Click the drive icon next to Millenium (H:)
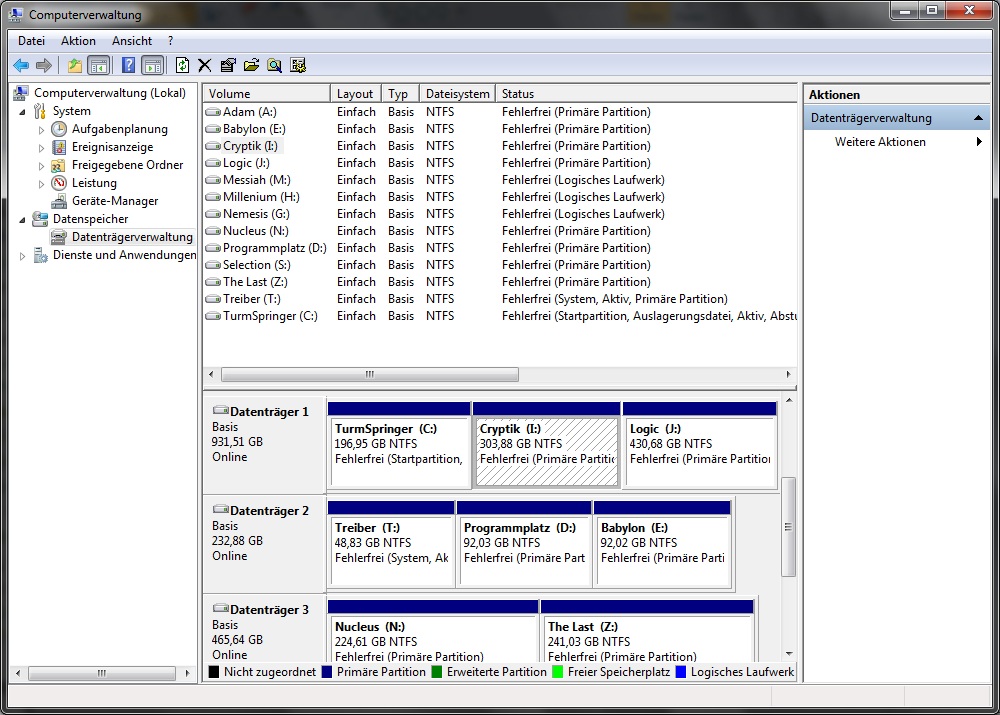 pos(213,197)
